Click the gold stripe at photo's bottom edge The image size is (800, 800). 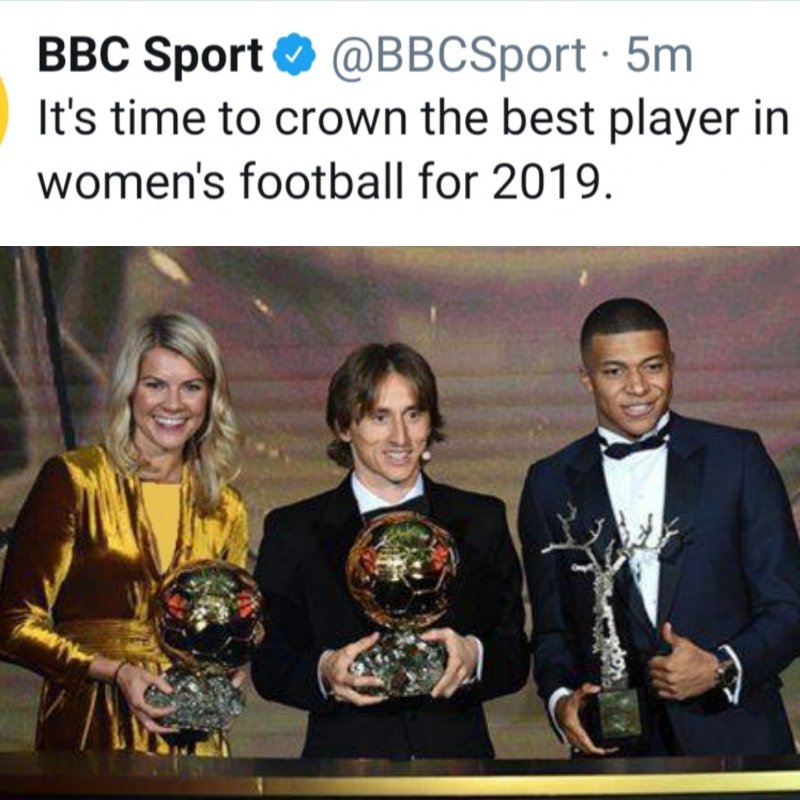(x=531, y=784)
